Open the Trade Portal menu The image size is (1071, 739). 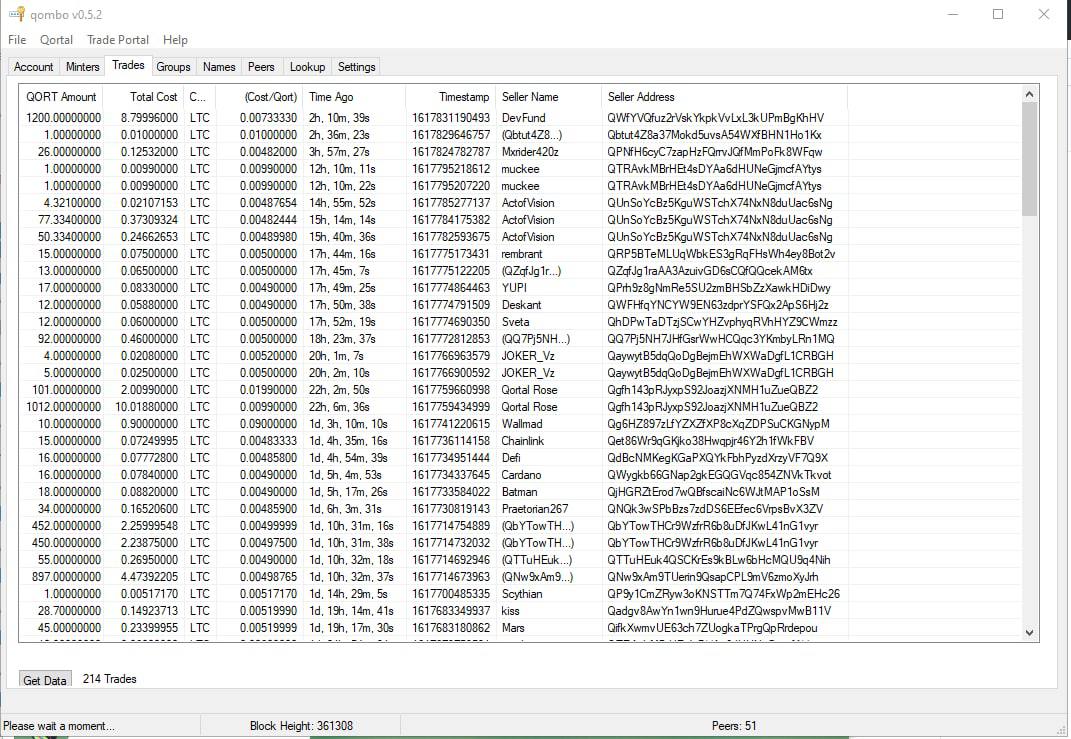[x=118, y=40]
